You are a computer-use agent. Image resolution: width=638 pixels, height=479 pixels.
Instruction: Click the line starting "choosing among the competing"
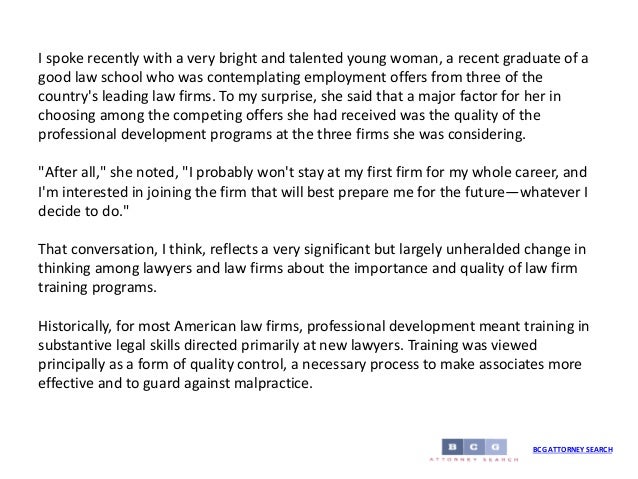tap(289, 115)
